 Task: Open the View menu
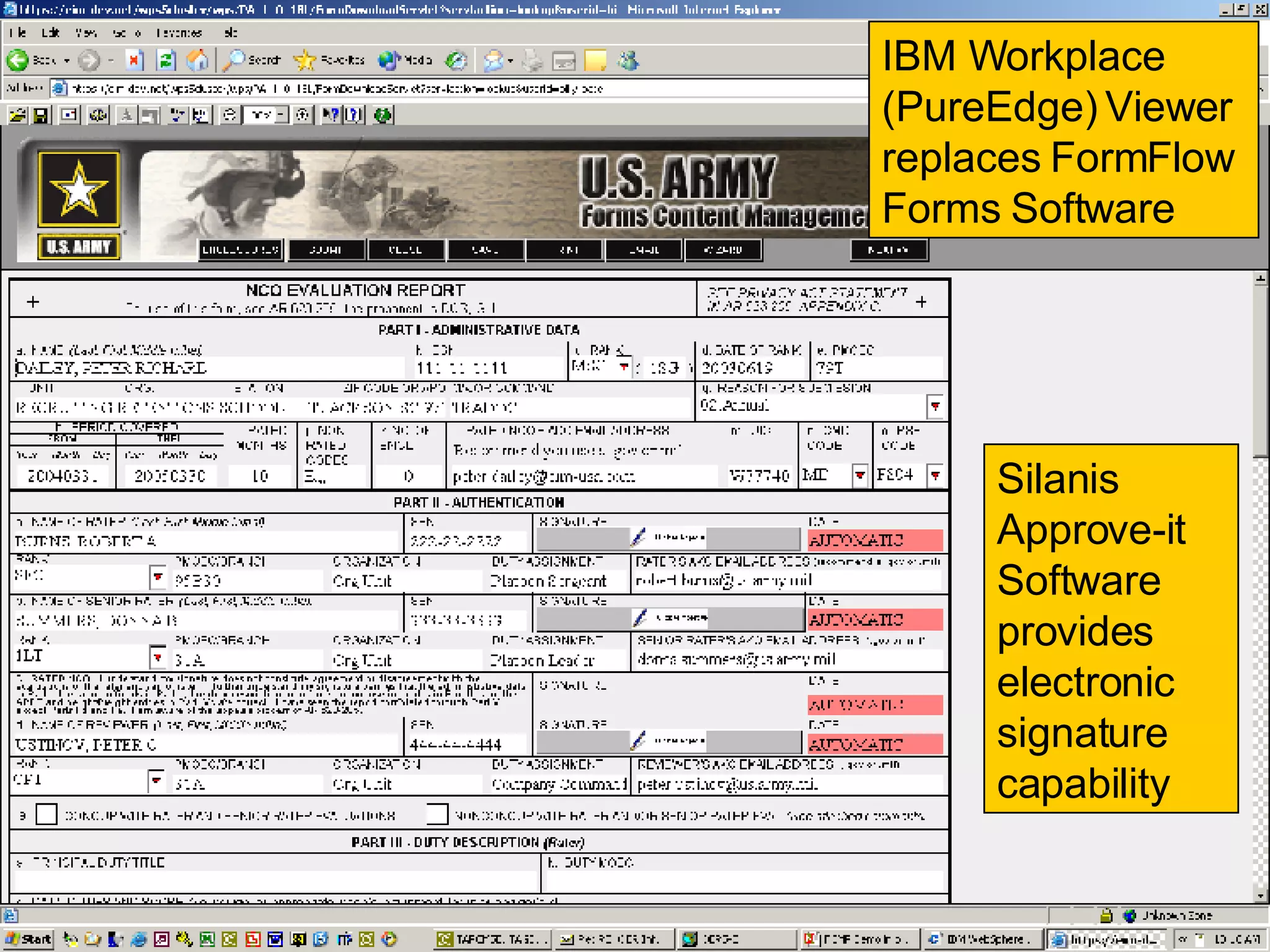[x=86, y=33]
